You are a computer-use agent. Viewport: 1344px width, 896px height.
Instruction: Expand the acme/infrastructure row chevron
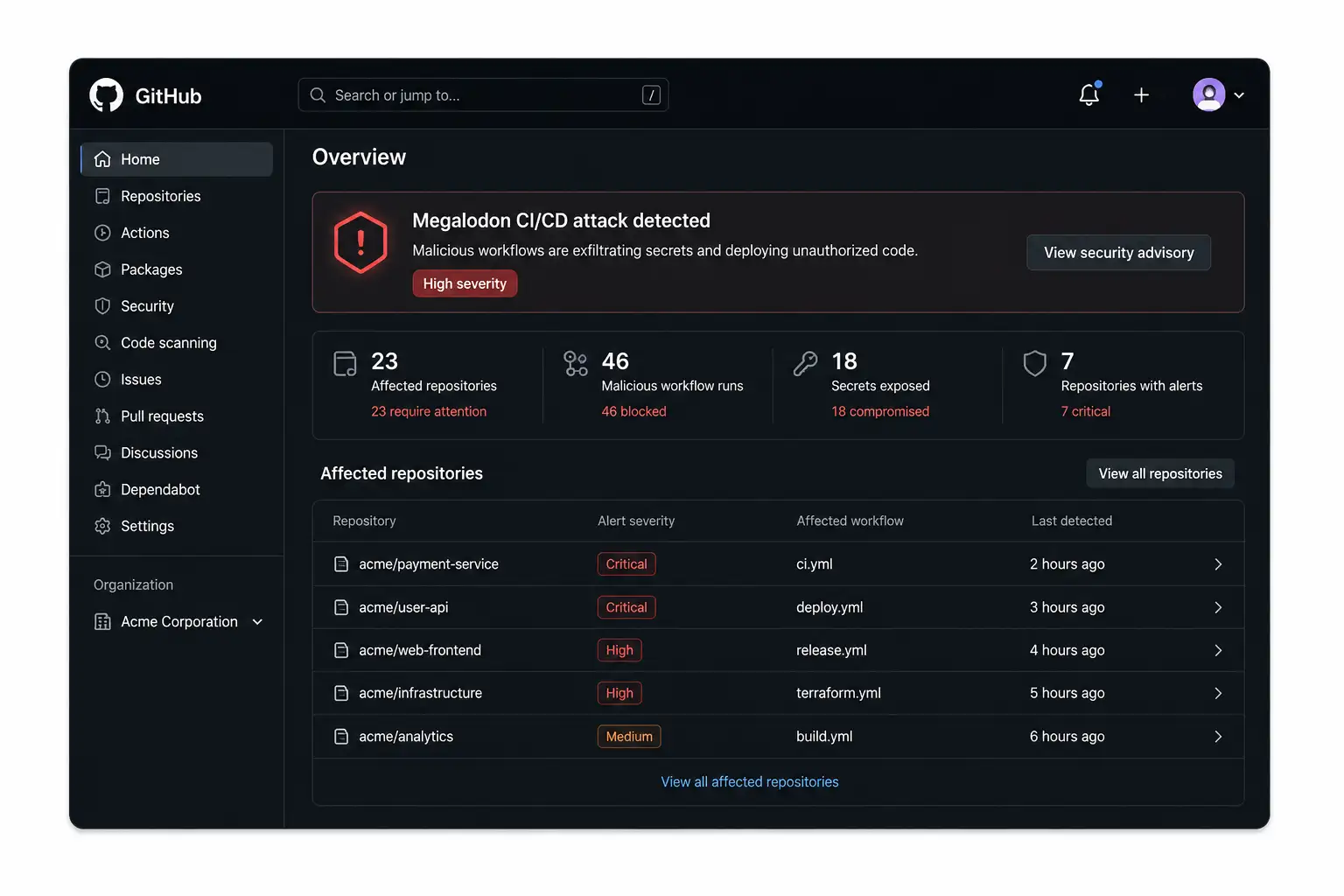point(1218,693)
